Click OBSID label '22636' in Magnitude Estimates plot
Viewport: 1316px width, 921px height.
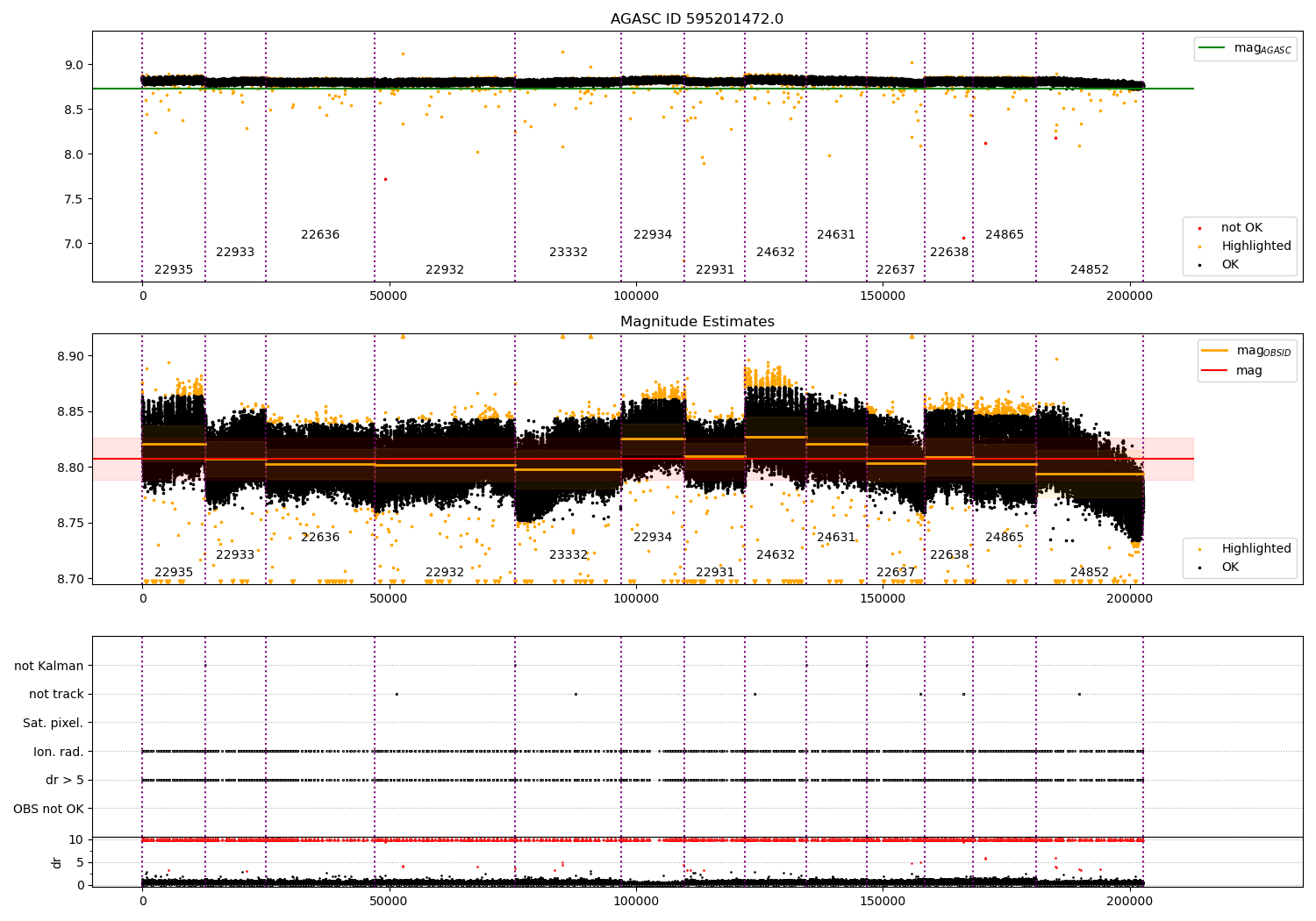tap(320, 538)
